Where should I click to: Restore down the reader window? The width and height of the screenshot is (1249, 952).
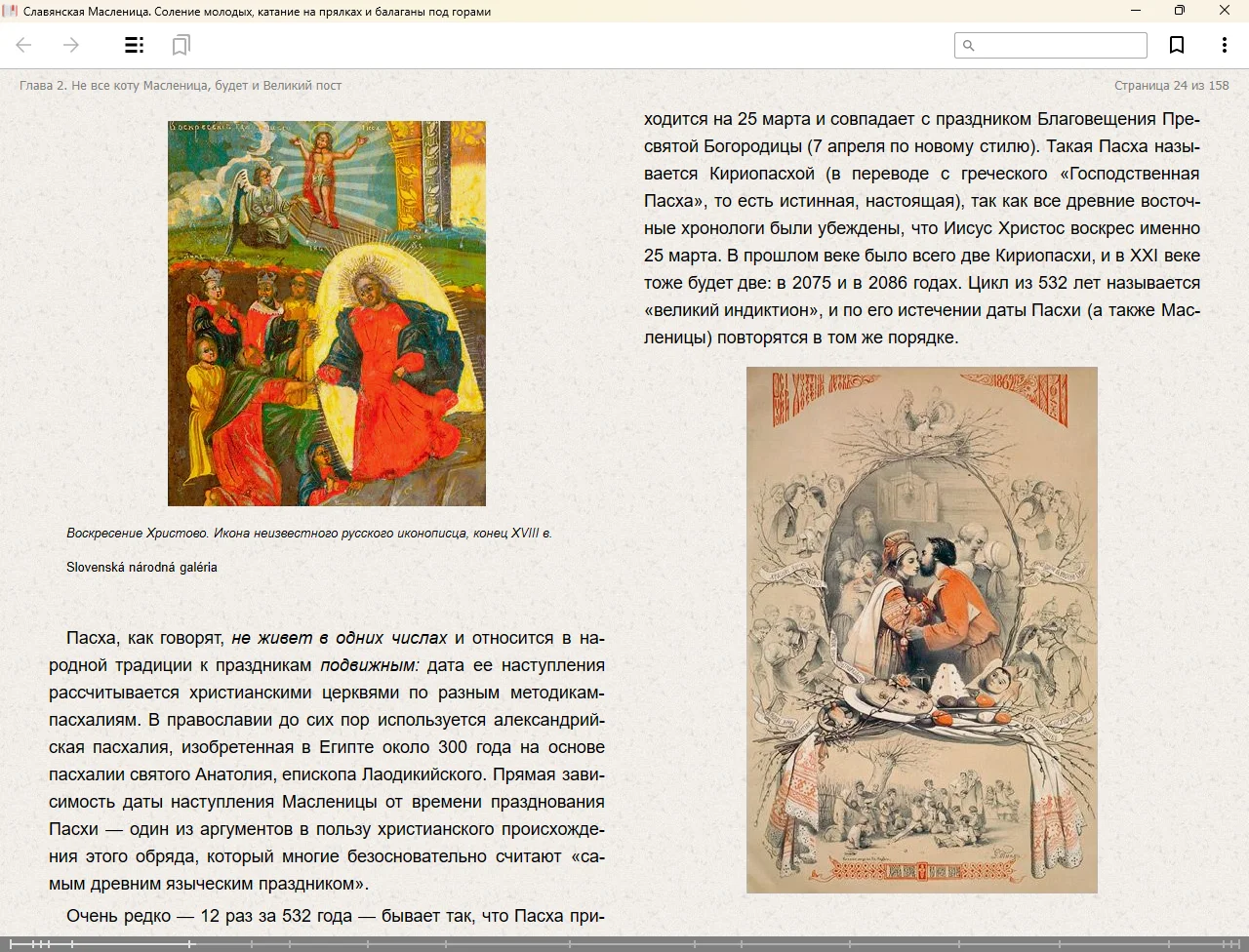point(1180,11)
